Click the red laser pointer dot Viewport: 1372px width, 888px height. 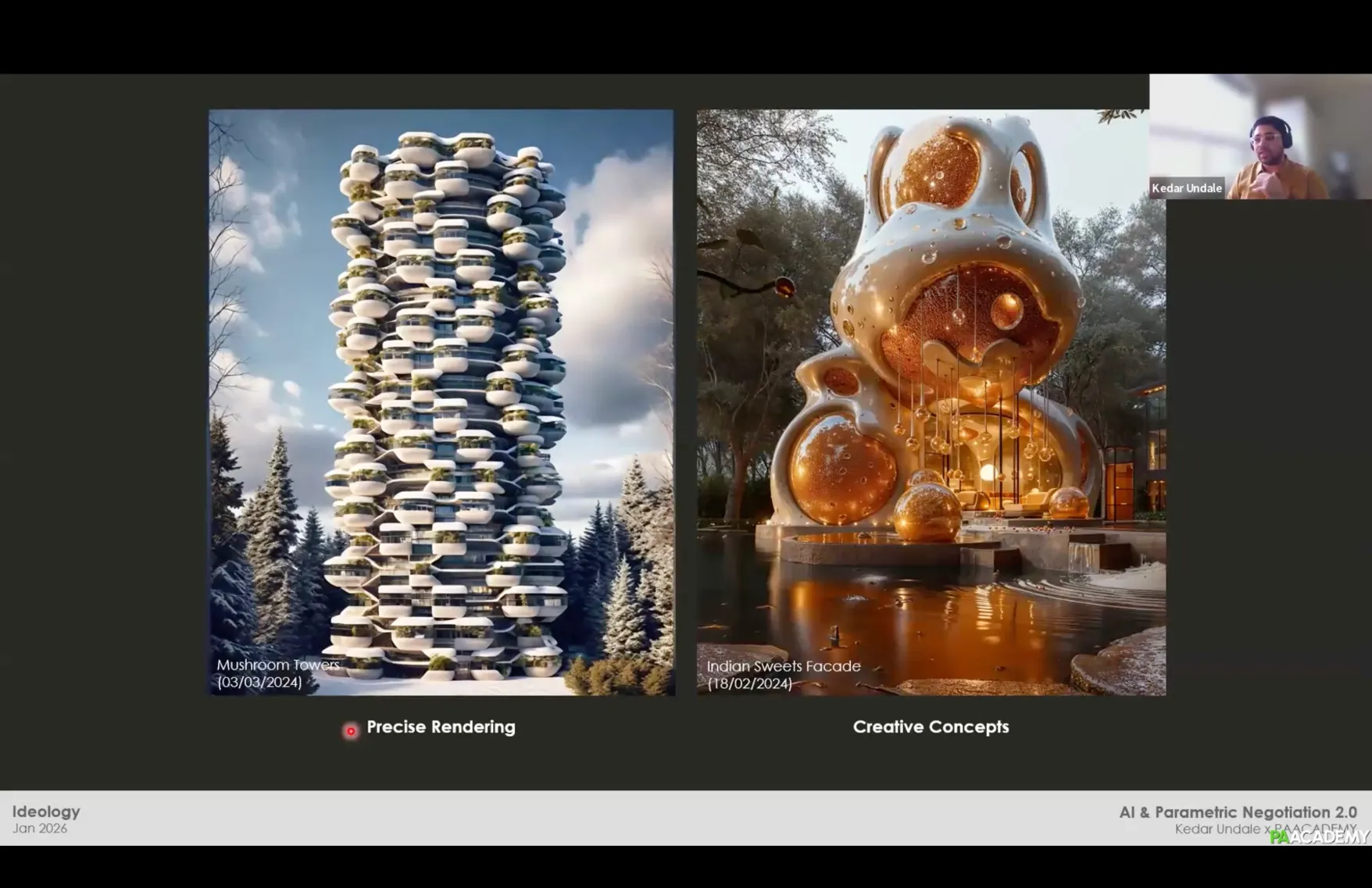click(351, 731)
